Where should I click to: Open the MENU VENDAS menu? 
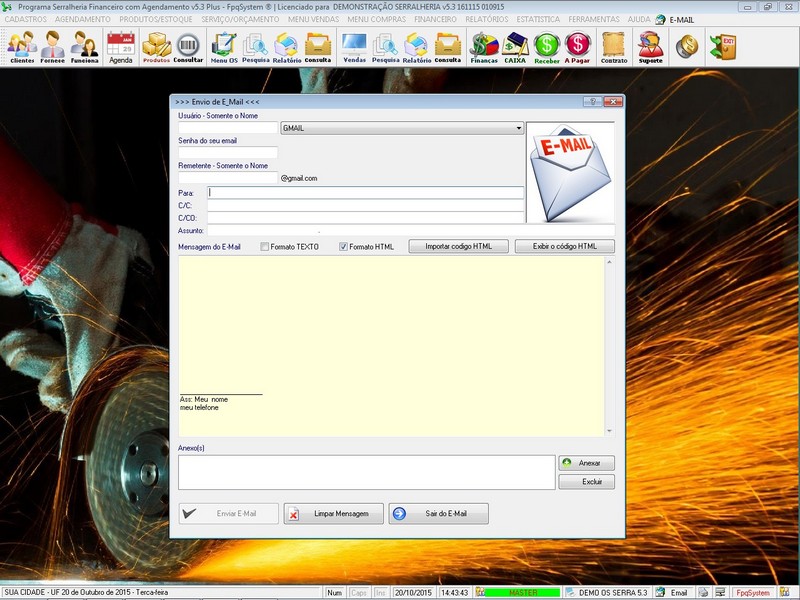point(313,19)
